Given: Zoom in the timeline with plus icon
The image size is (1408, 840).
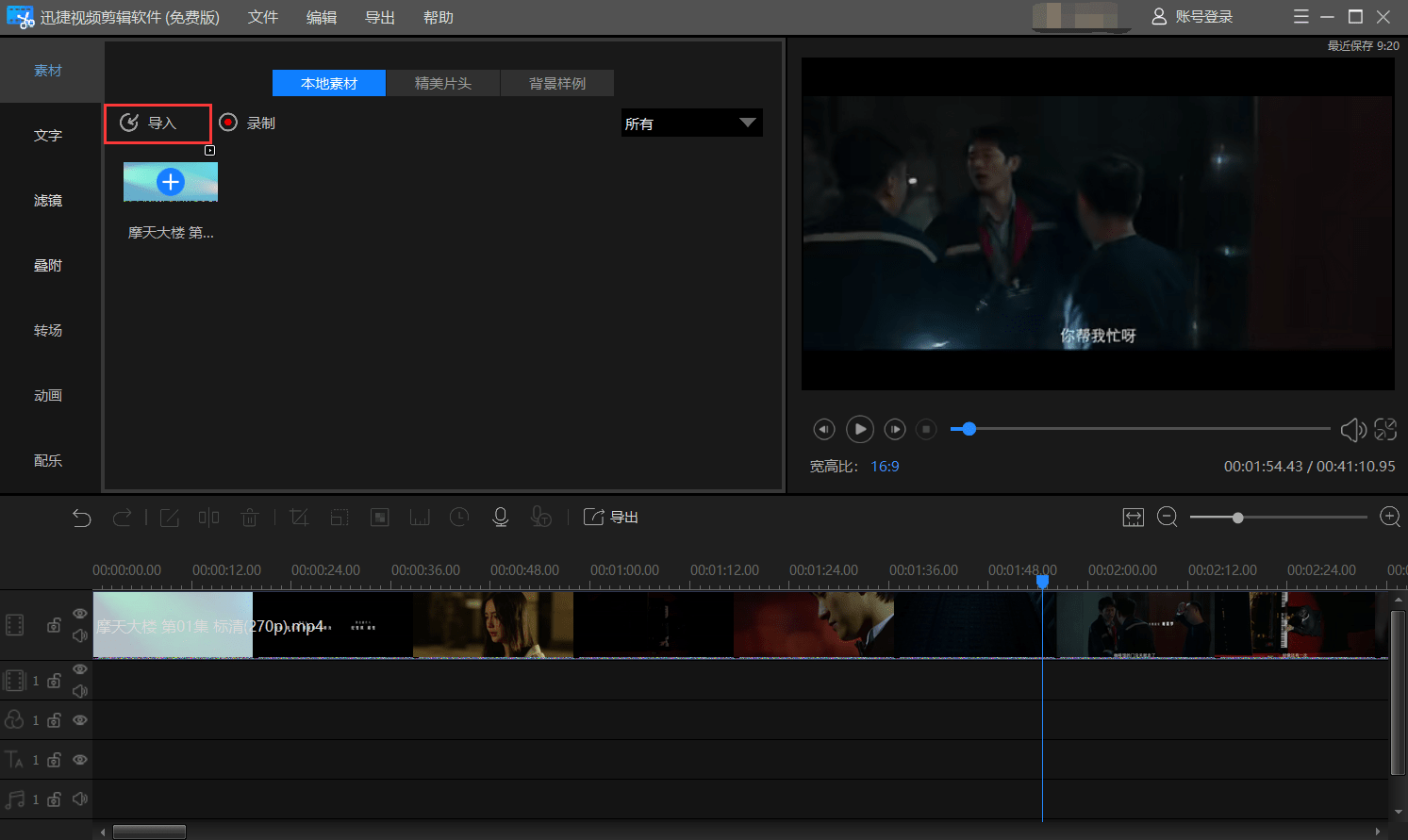Looking at the screenshot, I should 1390,517.
